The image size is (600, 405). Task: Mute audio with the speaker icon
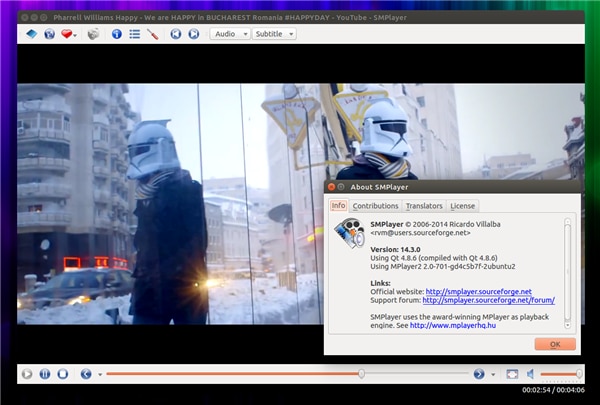point(530,374)
